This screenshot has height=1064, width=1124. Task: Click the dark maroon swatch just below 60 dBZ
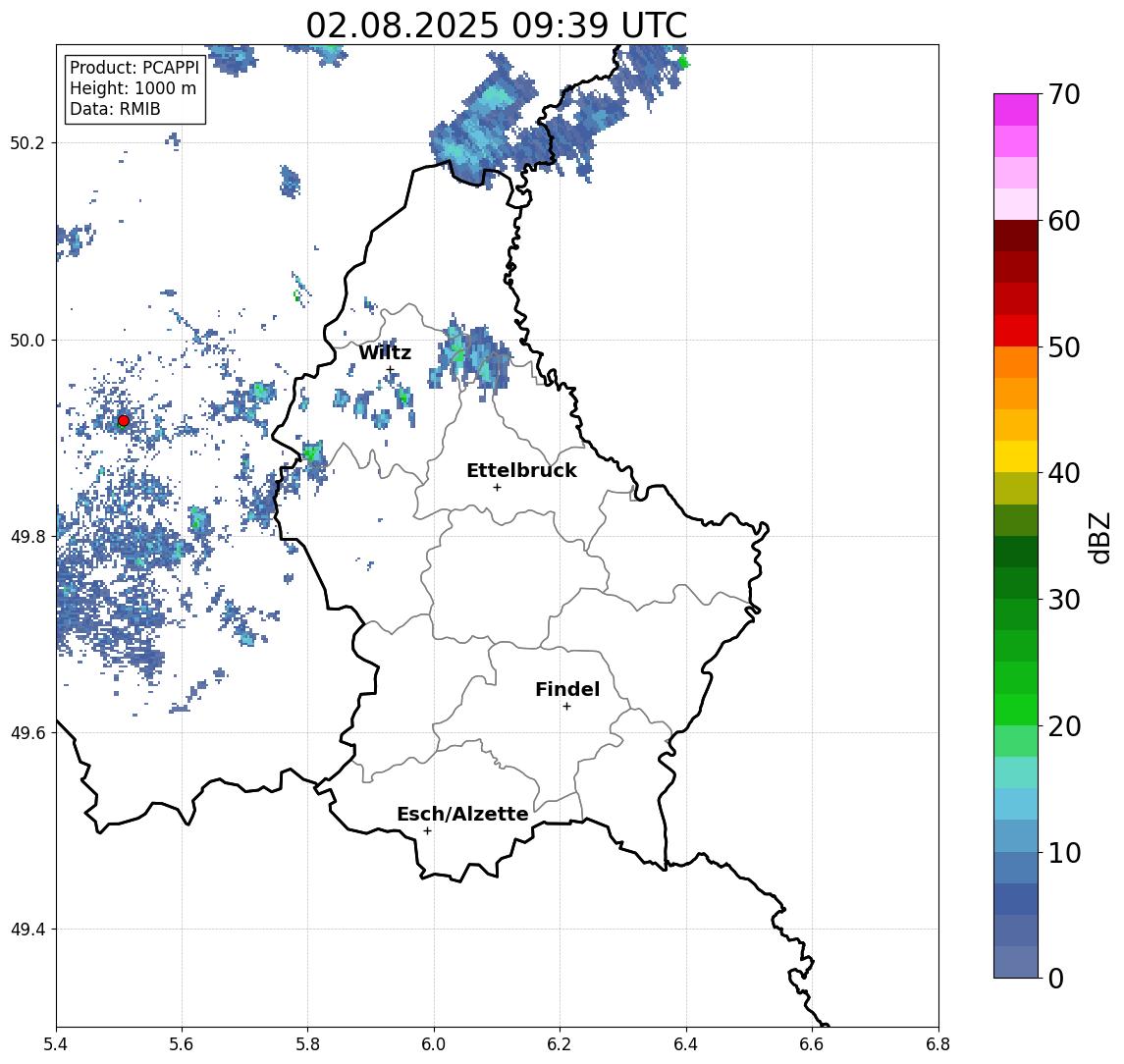[1016, 236]
